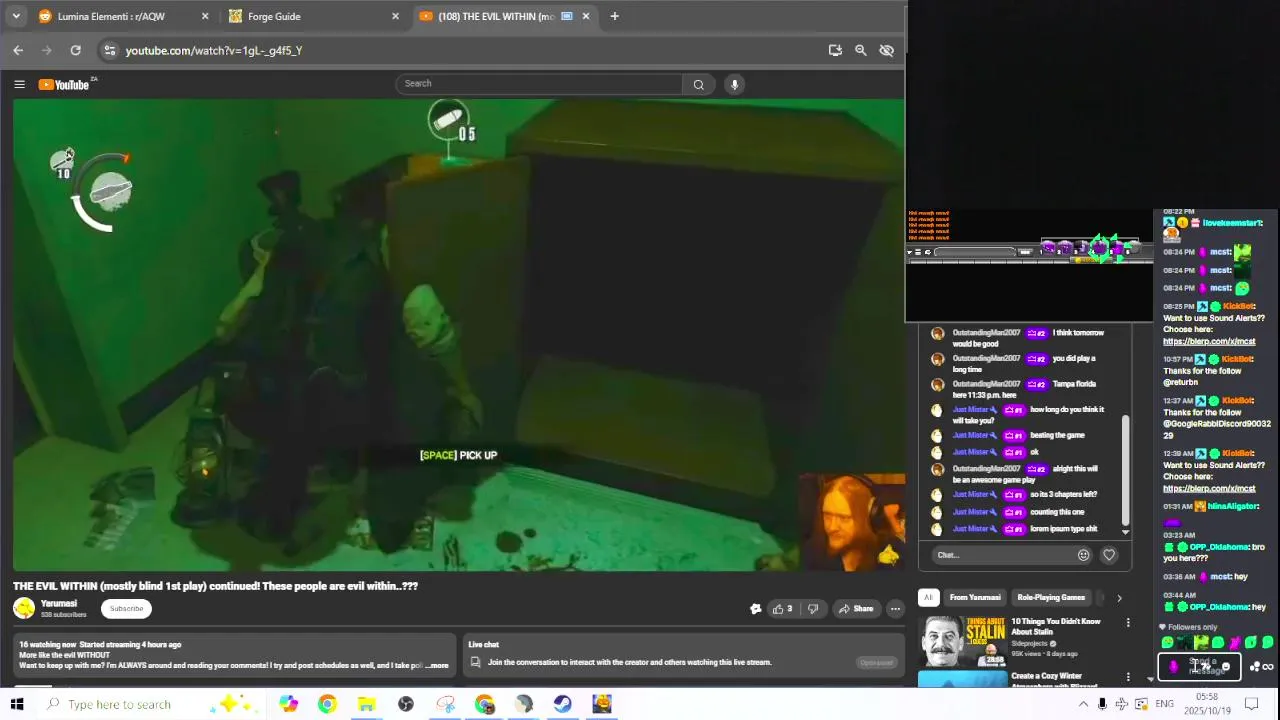
Task: Click the YouTube search magnifier button
Action: [x=698, y=84]
